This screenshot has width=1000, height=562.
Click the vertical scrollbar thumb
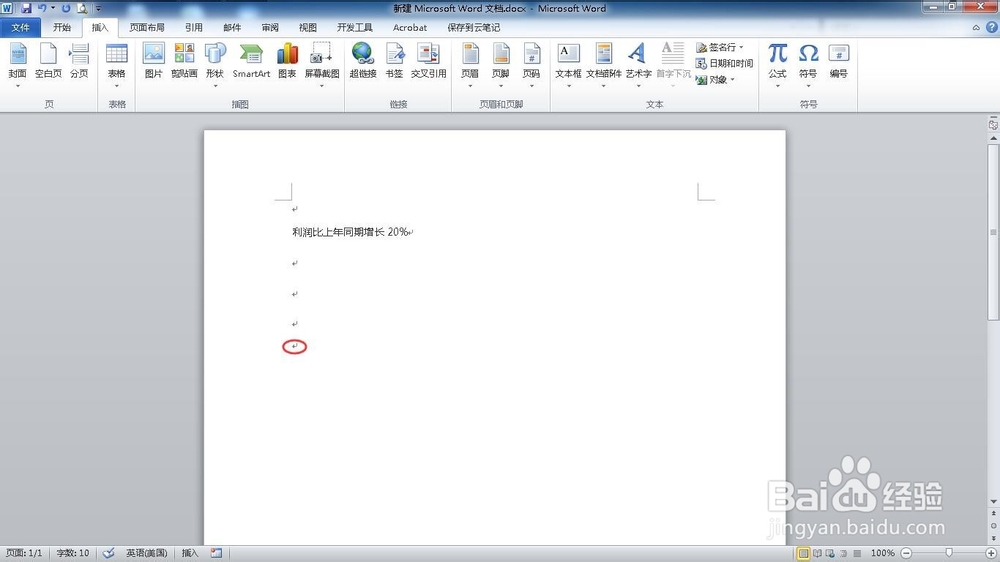[x=993, y=232]
